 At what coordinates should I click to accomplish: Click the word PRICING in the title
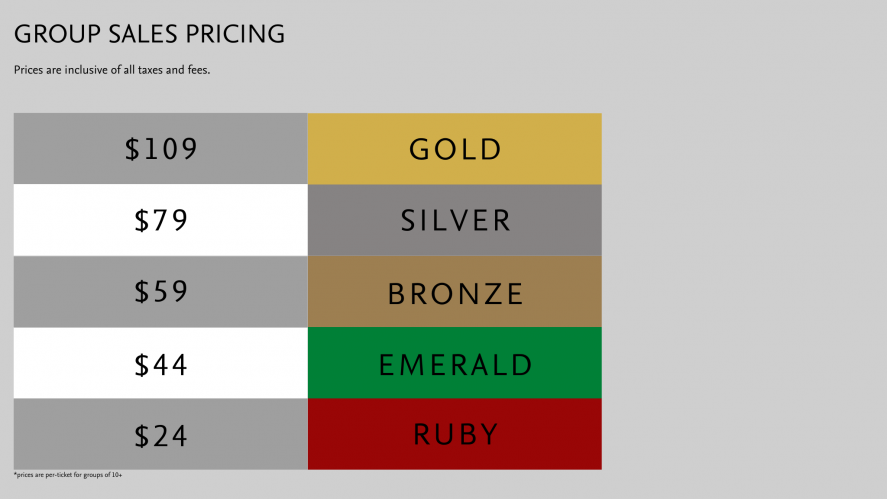click(235, 34)
